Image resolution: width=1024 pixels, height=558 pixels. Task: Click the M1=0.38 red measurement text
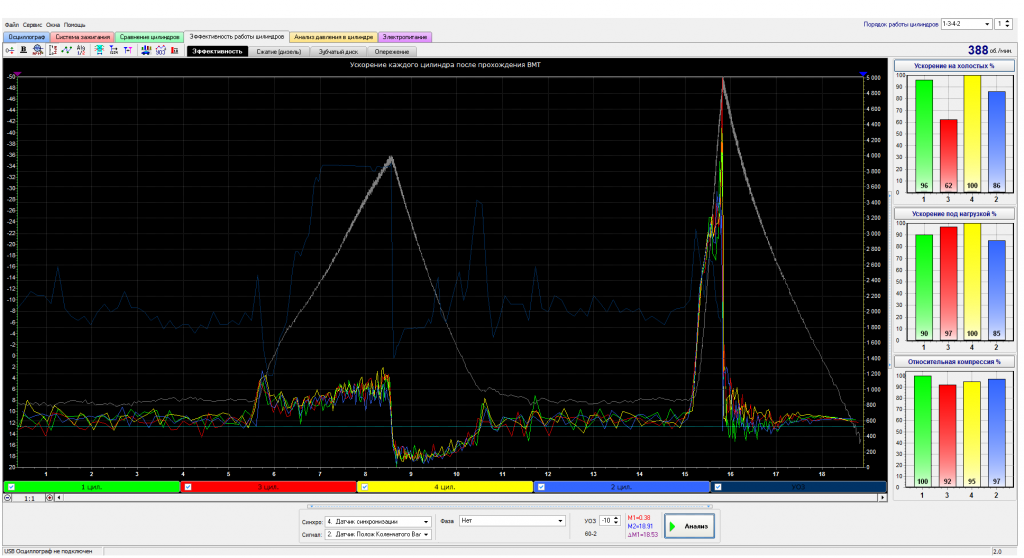point(639,517)
